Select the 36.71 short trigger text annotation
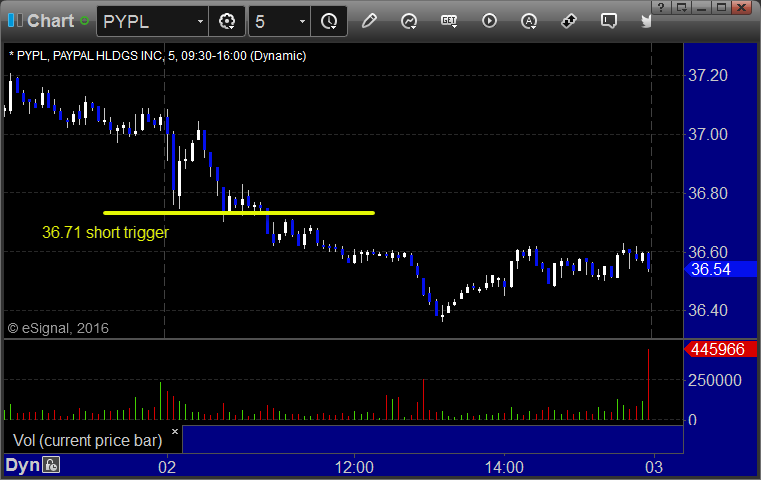Screen dimensions: 761x480 [x=105, y=232]
